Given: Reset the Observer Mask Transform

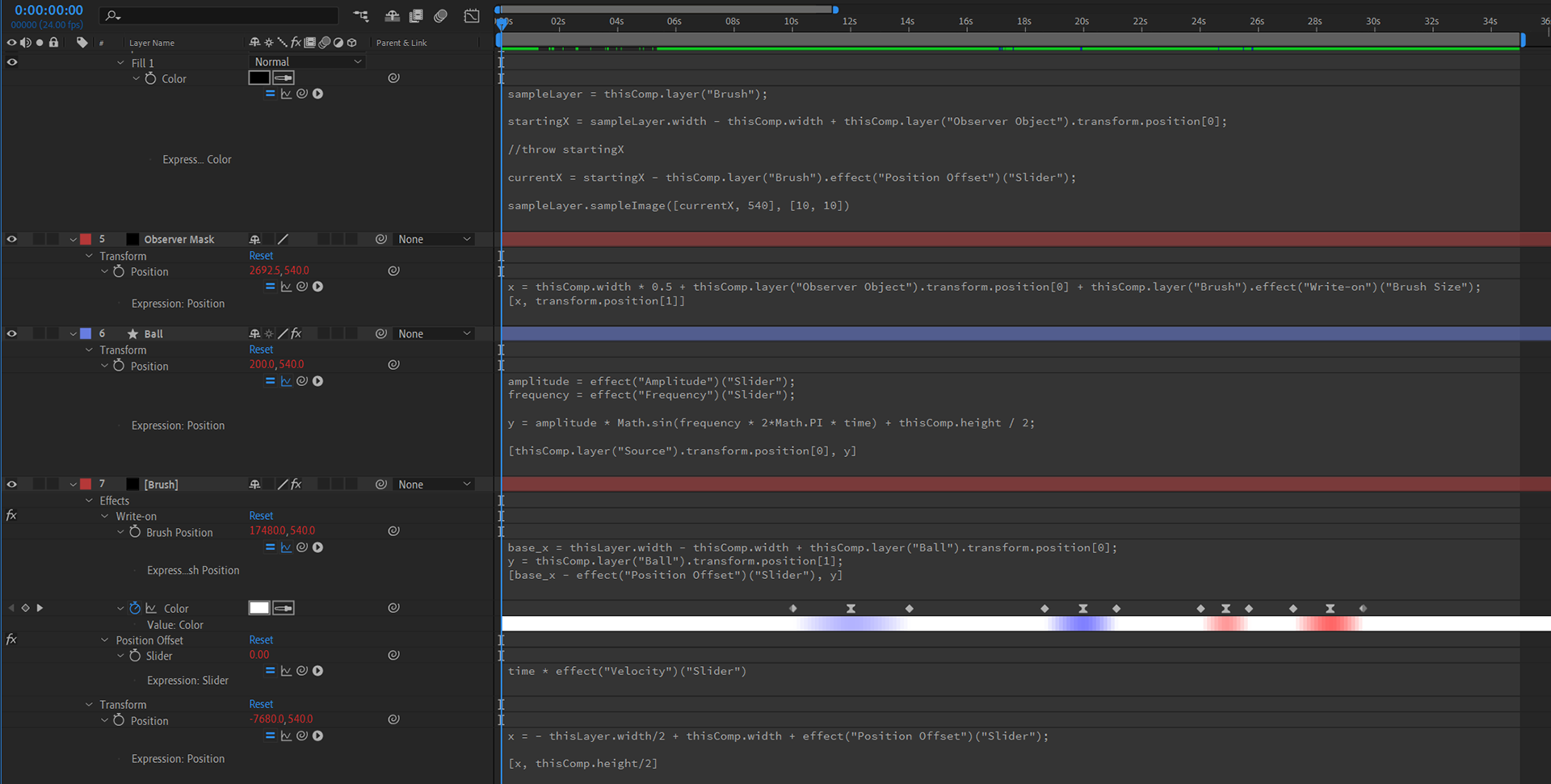Looking at the screenshot, I should tap(261, 256).
